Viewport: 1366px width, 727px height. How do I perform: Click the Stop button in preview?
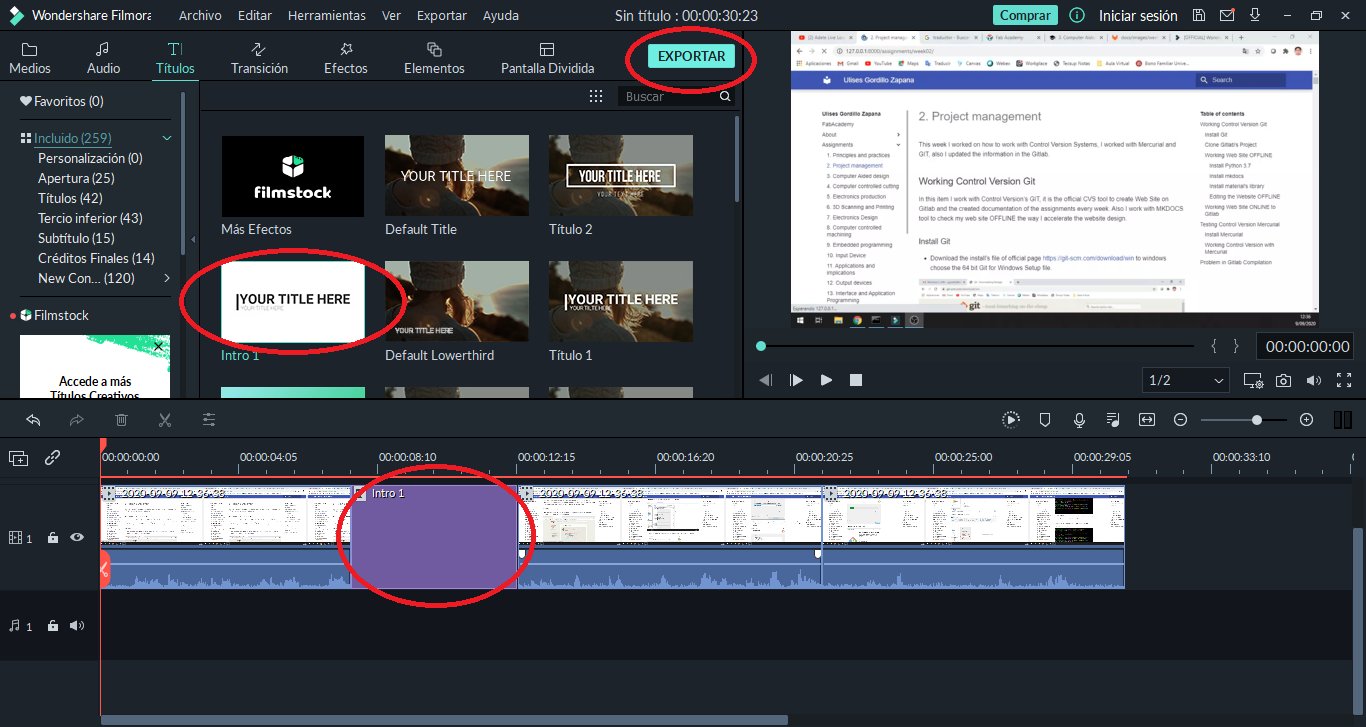click(x=856, y=380)
